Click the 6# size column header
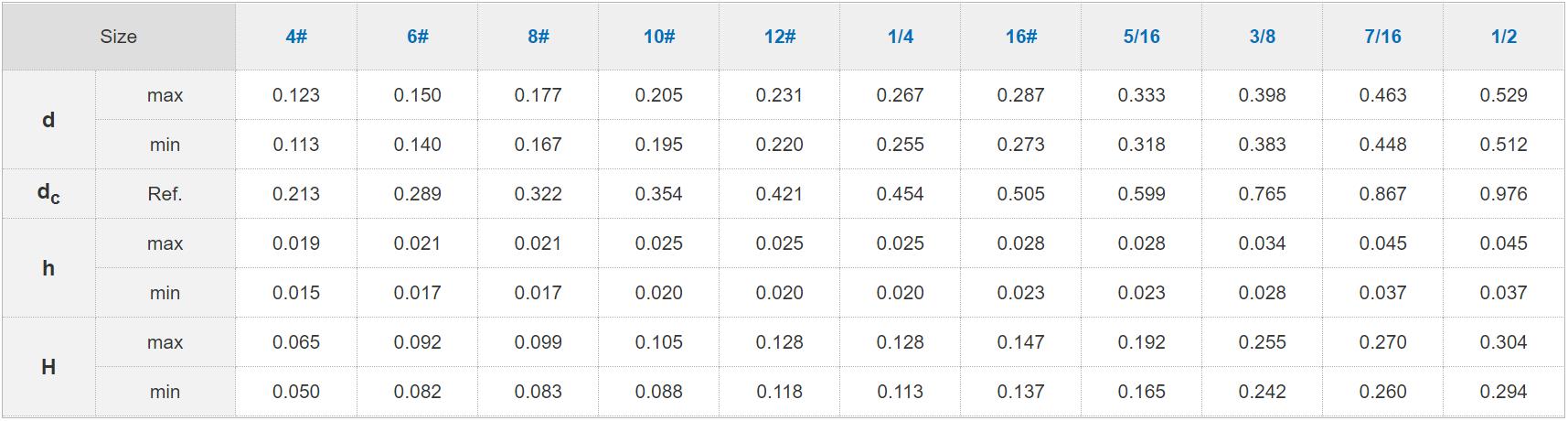Viewport: 1568px width, 421px height. pyautogui.click(x=418, y=37)
